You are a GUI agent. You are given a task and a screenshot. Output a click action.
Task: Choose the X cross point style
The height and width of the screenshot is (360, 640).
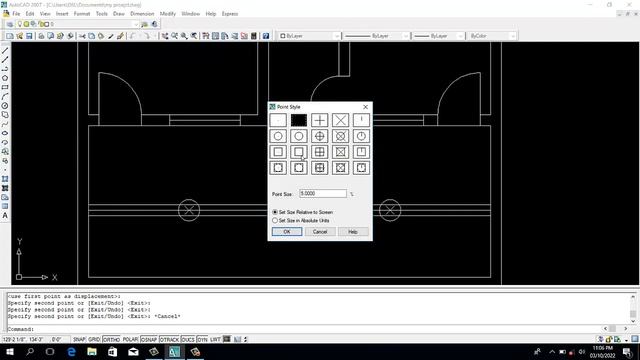coord(340,120)
